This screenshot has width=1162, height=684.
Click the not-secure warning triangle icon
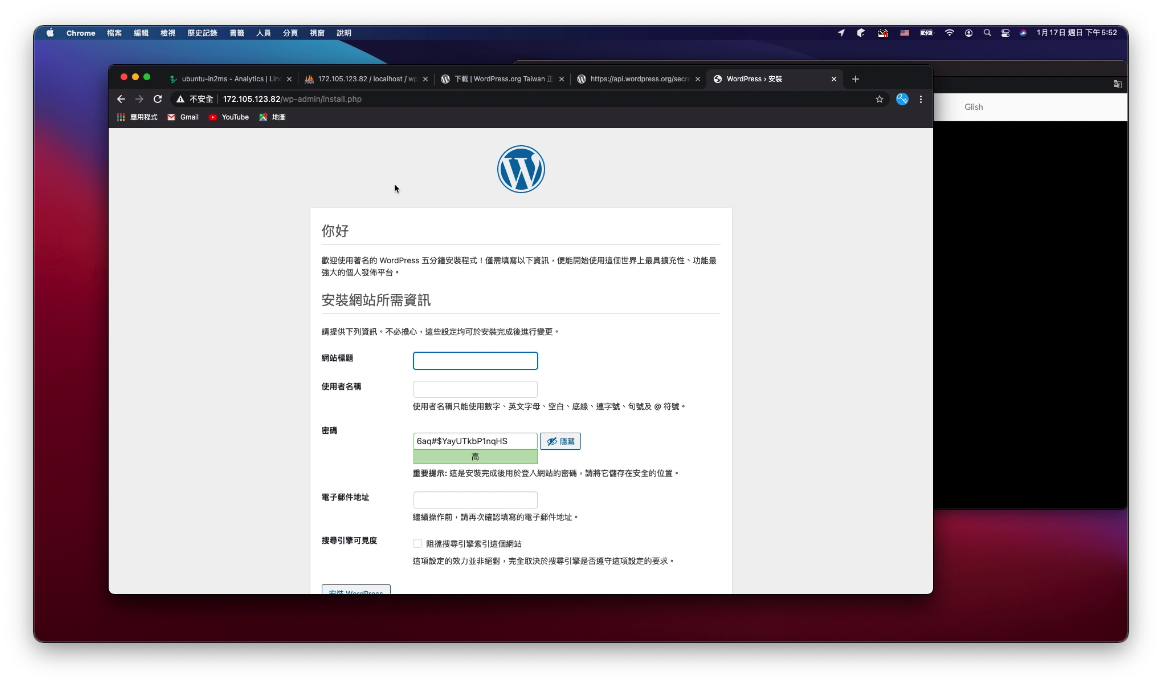pos(180,99)
